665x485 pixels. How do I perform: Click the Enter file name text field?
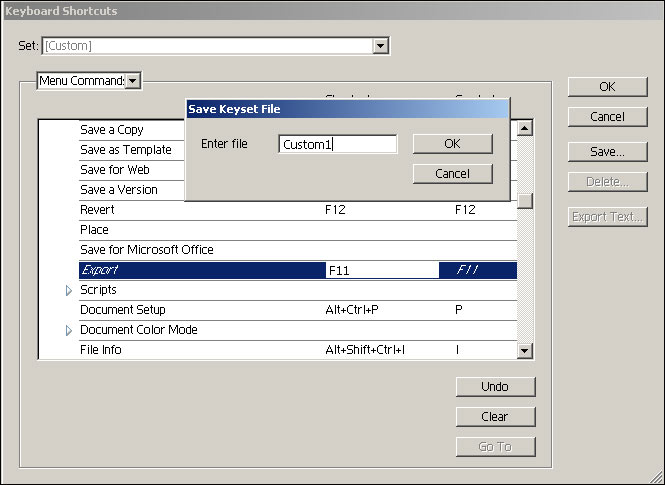click(x=337, y=144)
